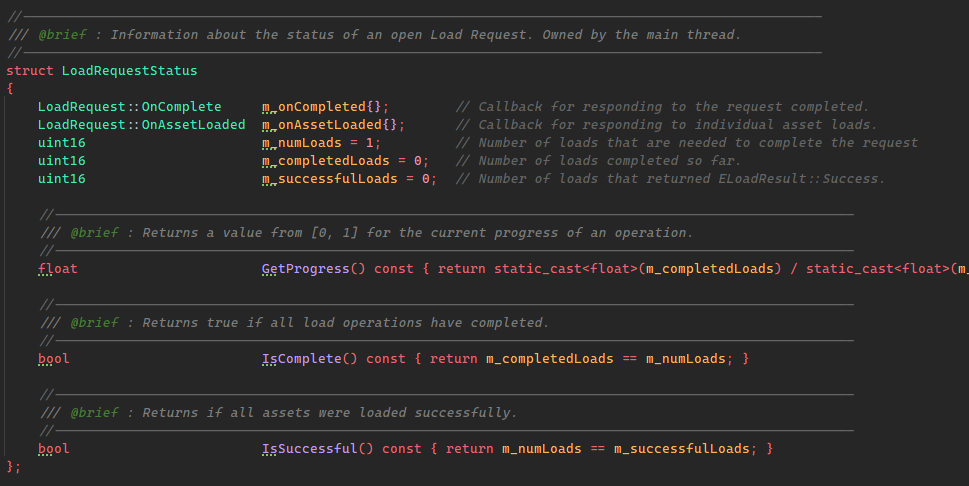Screen dimensions: 969x486
Task: Click the bool return type of IsSuccessful
Action: (x=54, y=448)
